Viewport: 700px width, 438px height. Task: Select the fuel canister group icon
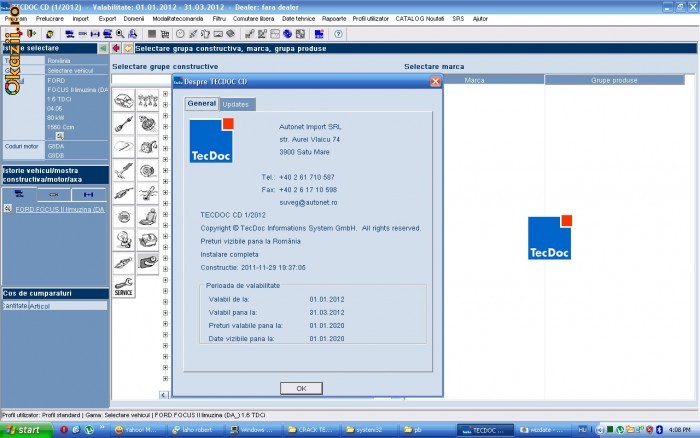click(x=148, y=147)
